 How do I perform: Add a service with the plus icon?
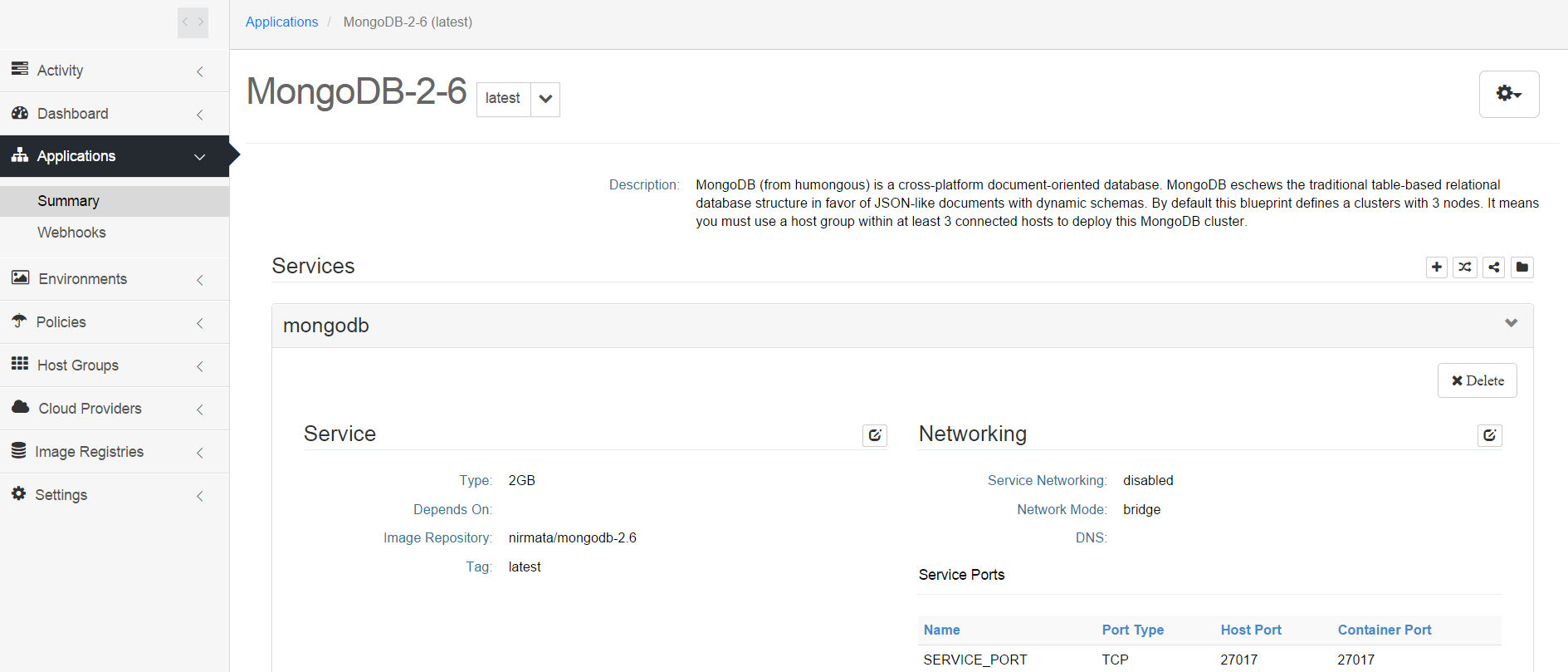point(1437,267)
